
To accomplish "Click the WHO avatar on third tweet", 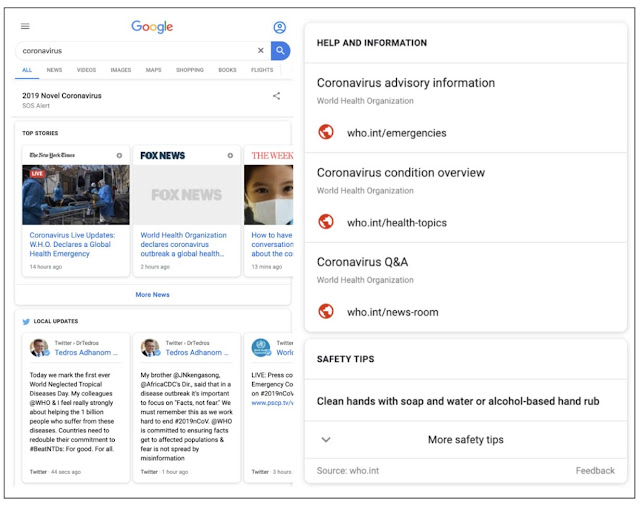I will click(x=261, y=348).
